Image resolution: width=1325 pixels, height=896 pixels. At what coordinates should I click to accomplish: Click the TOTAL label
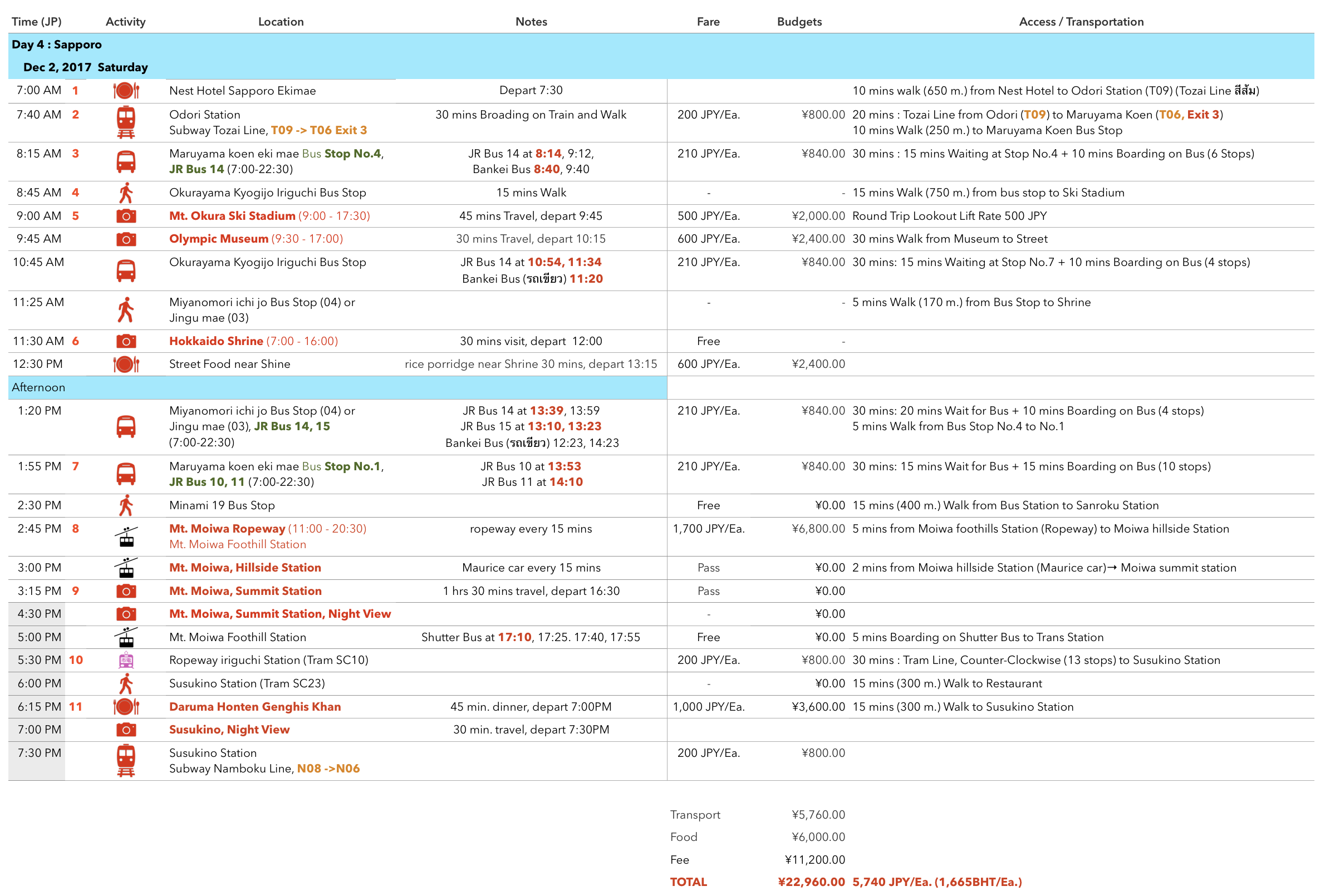coord(688,882)
